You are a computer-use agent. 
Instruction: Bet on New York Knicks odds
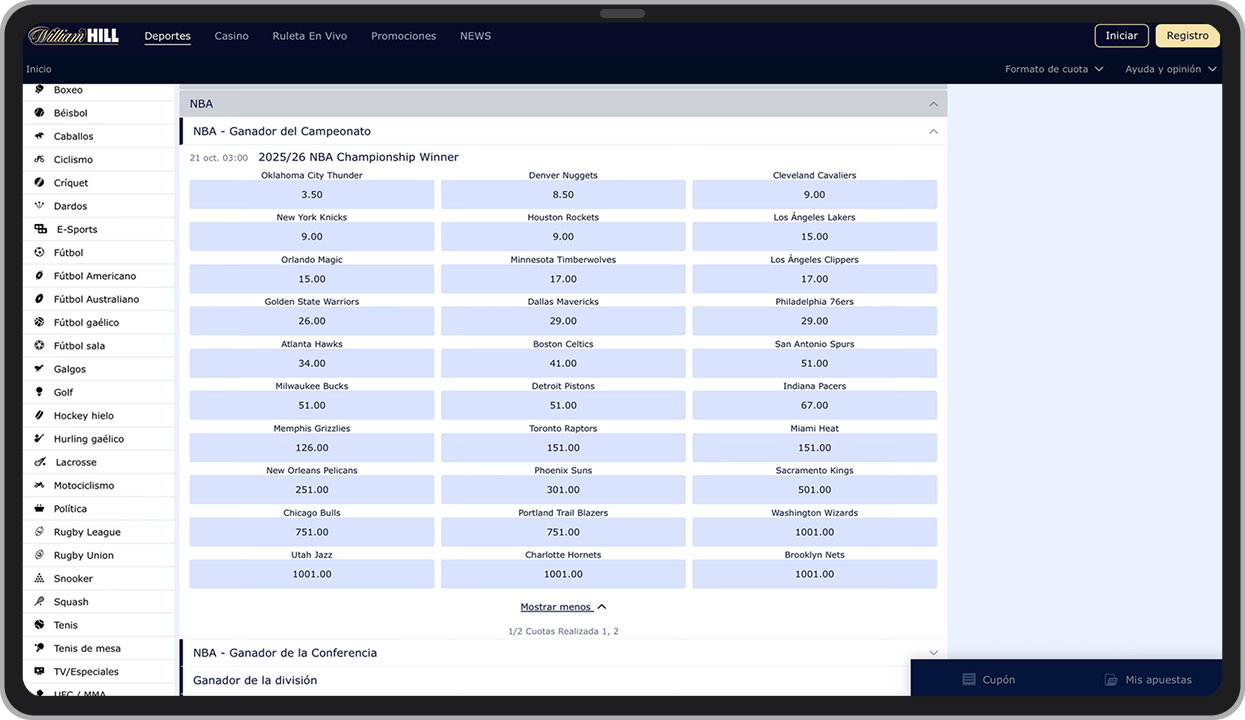(x=312, y=237)
